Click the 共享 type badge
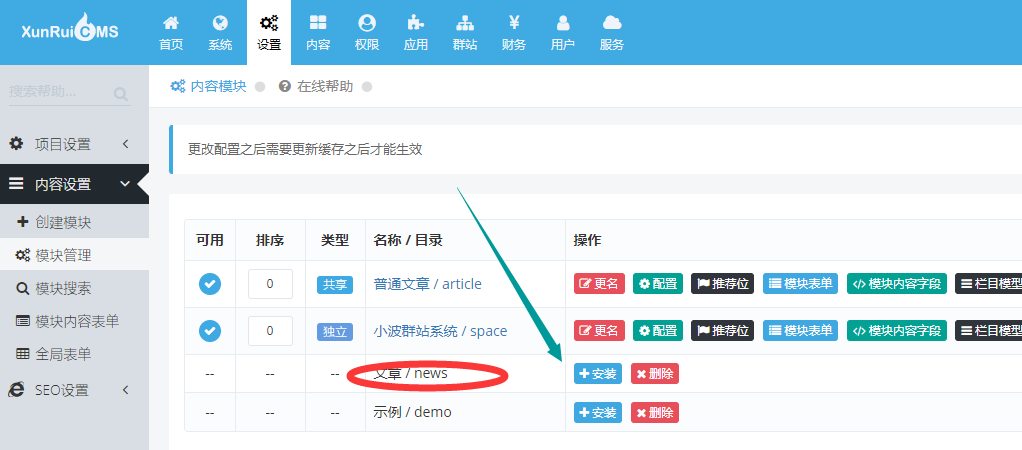 (335, 284)
